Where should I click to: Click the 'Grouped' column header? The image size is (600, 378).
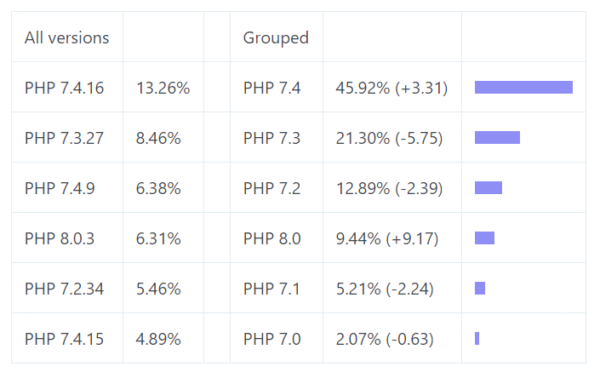276,38
